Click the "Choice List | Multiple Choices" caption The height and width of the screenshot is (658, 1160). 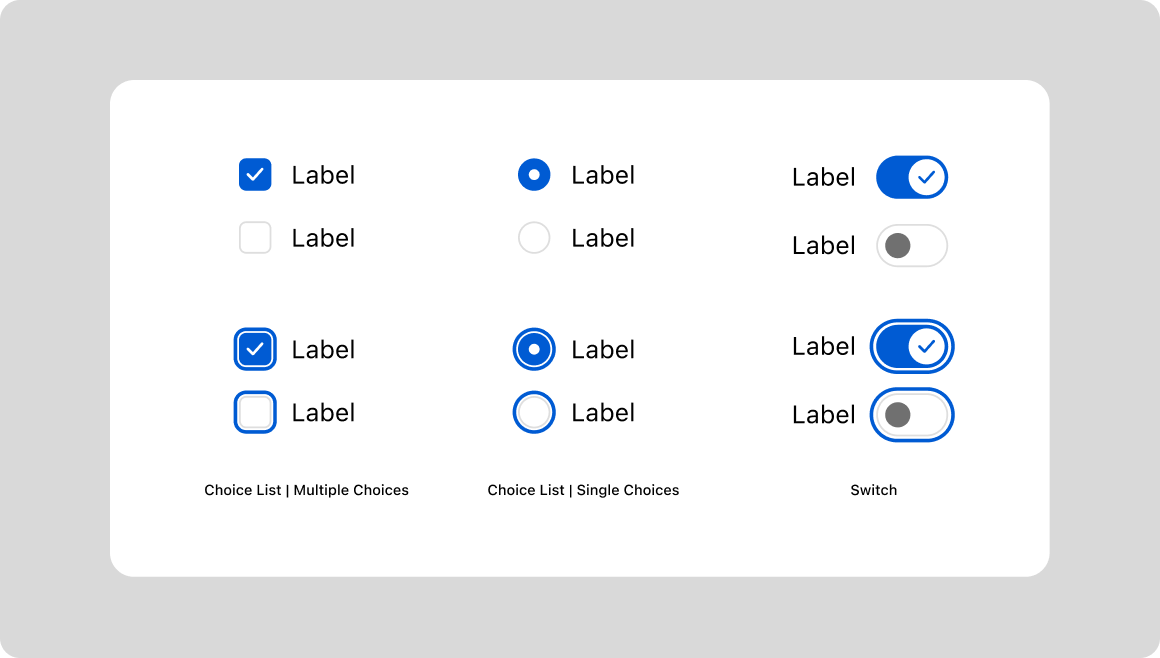pyautogui.click(x=306, y=490)
